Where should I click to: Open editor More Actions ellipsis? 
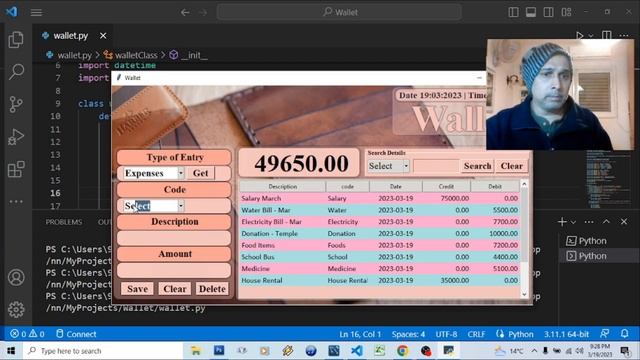tap(624, 36)
